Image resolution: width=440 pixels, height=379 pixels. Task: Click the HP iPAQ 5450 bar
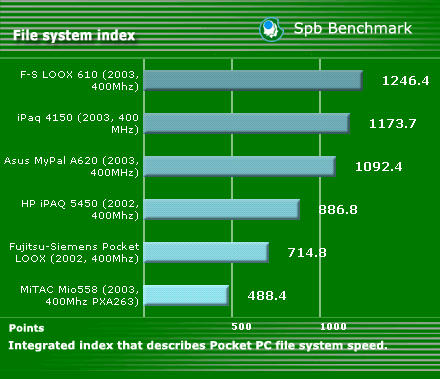(x=222, y=209)
